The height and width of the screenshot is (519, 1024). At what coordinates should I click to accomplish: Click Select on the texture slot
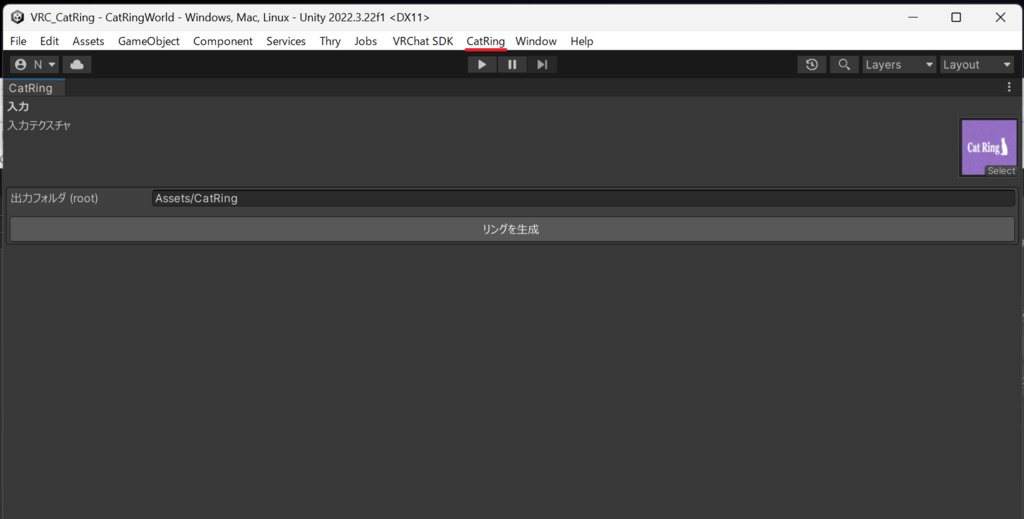(x=1001, y=171)
